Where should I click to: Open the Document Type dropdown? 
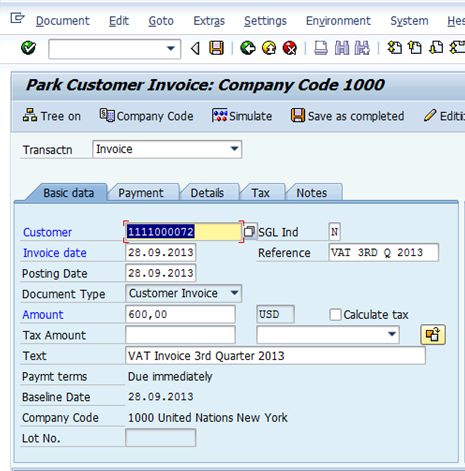pyautogui.click(x=184, y=293)
